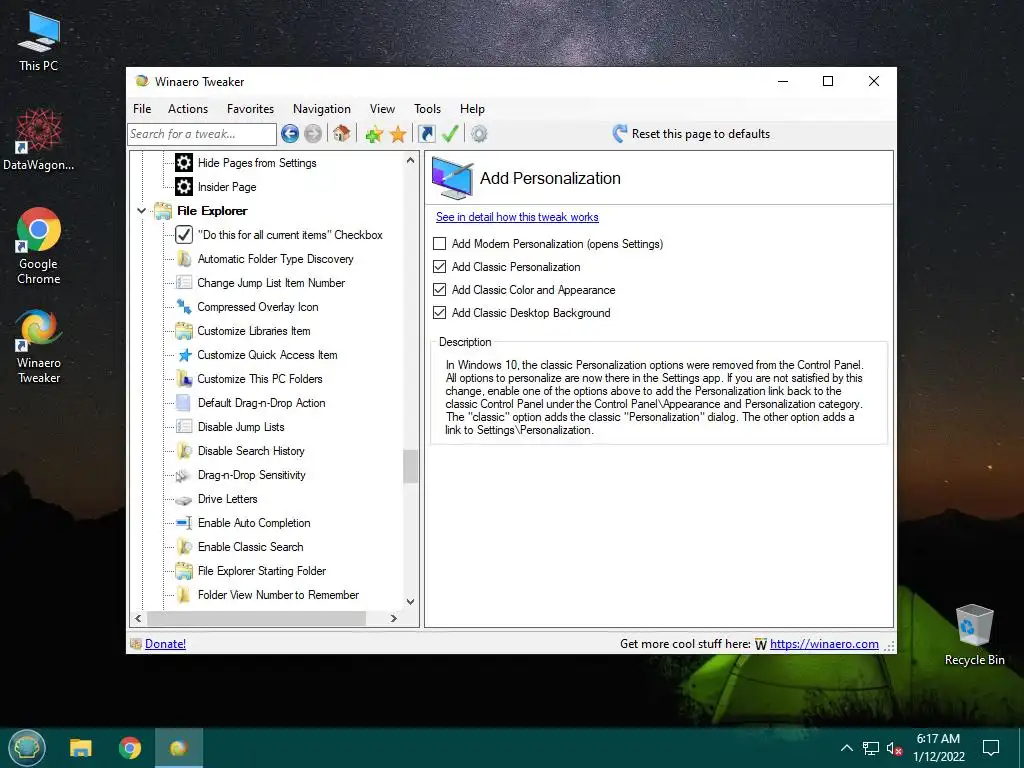Image resolution: width=1024 pixels, height=768 pixels.
Task: Click the Hide Pages from Settings gear icon
Action: pyautogui.click(x=184, y=163)
